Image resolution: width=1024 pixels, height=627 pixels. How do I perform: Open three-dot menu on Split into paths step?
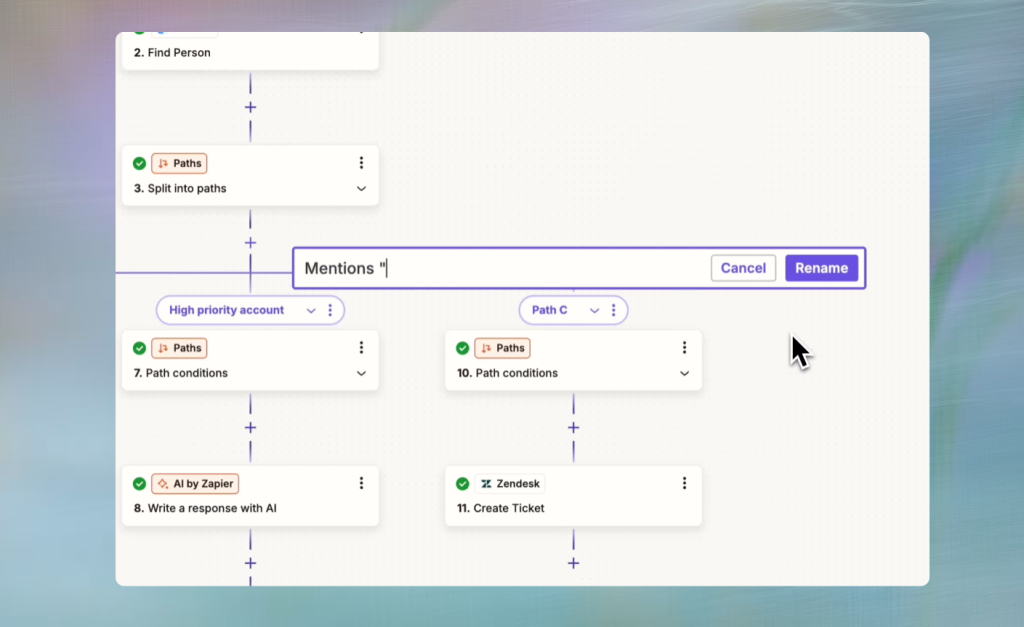(x=361, y=163)
